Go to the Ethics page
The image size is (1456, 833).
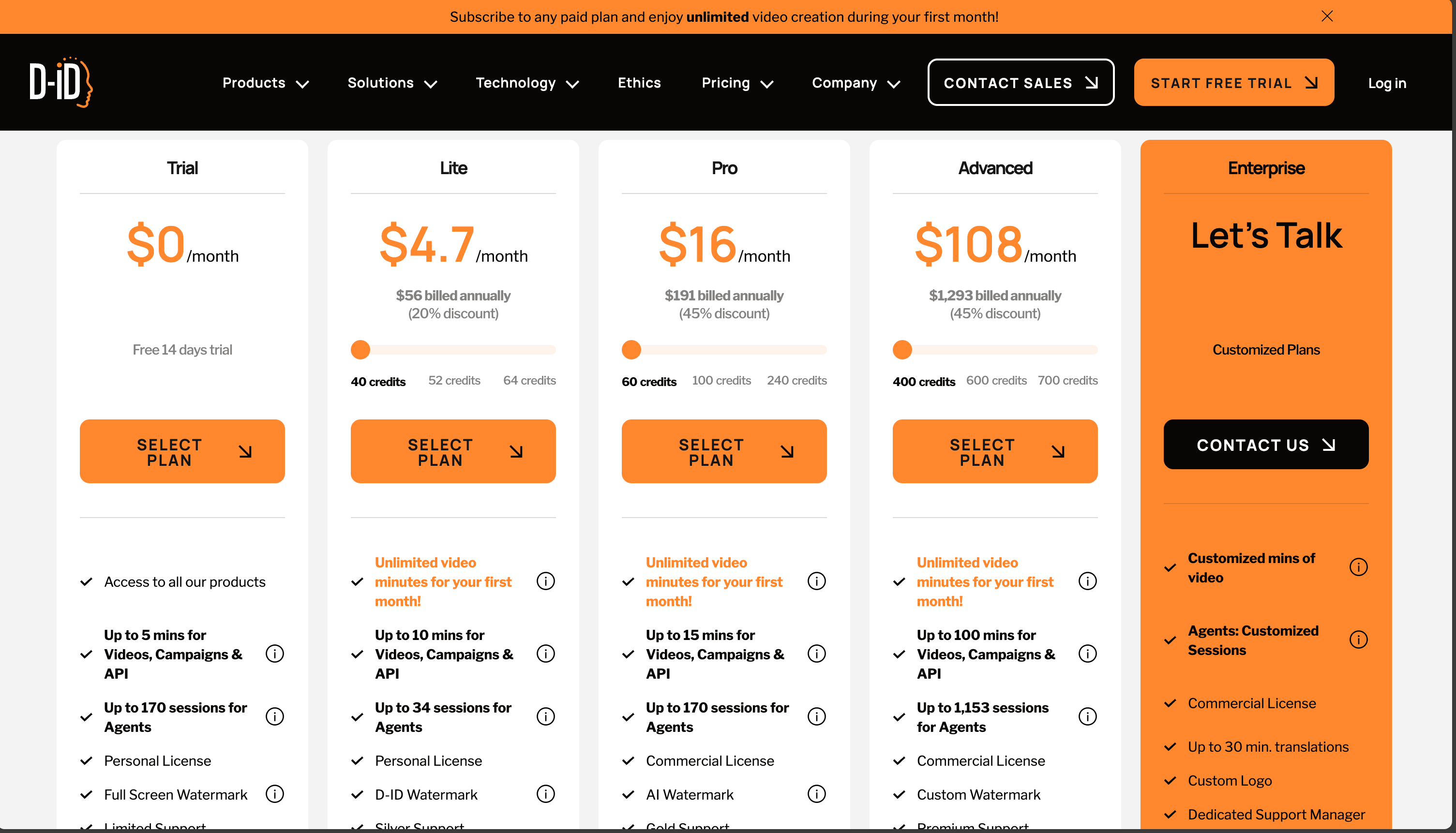(x=639, y=83)
